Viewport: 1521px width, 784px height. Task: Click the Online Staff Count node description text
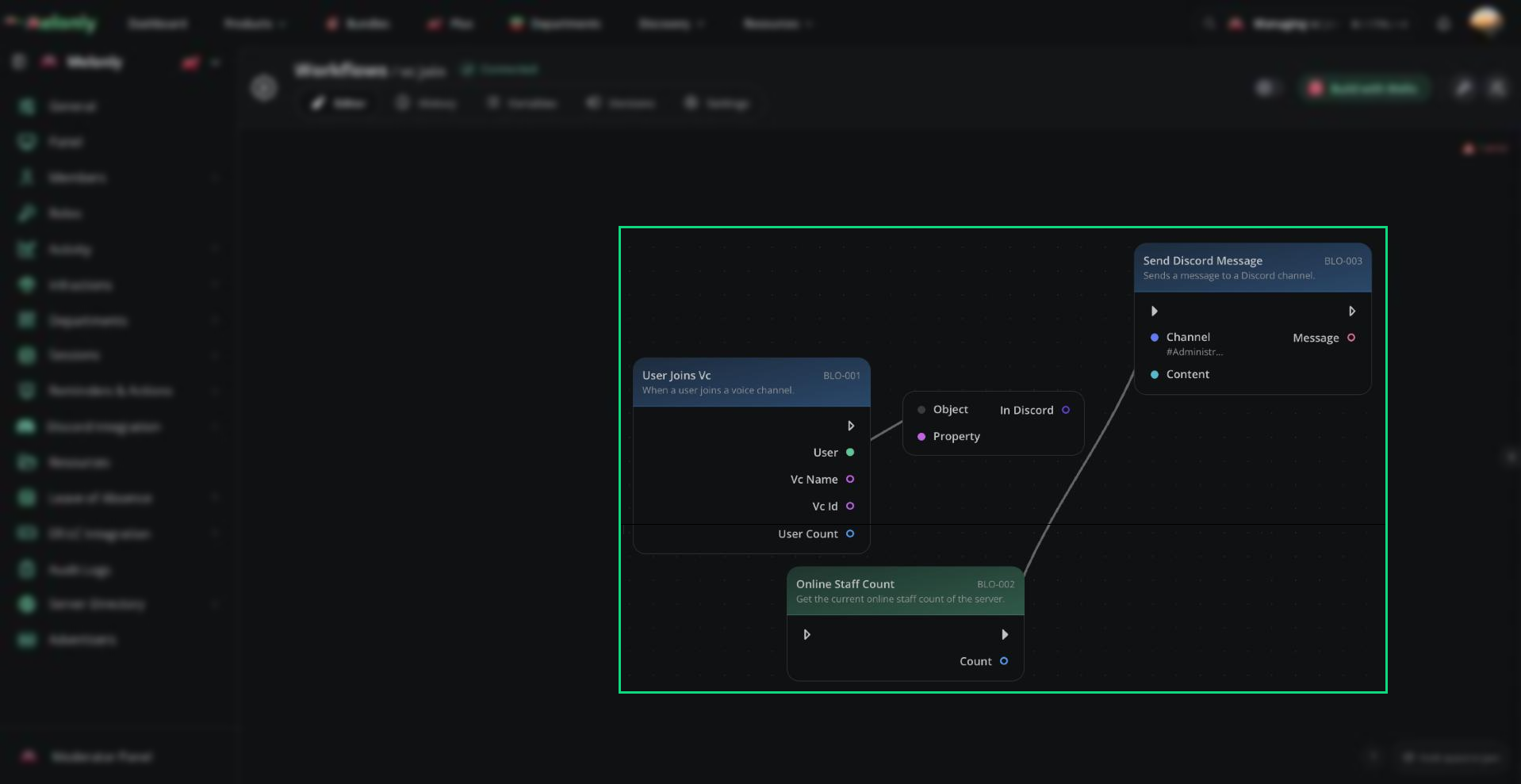[900, 599]
